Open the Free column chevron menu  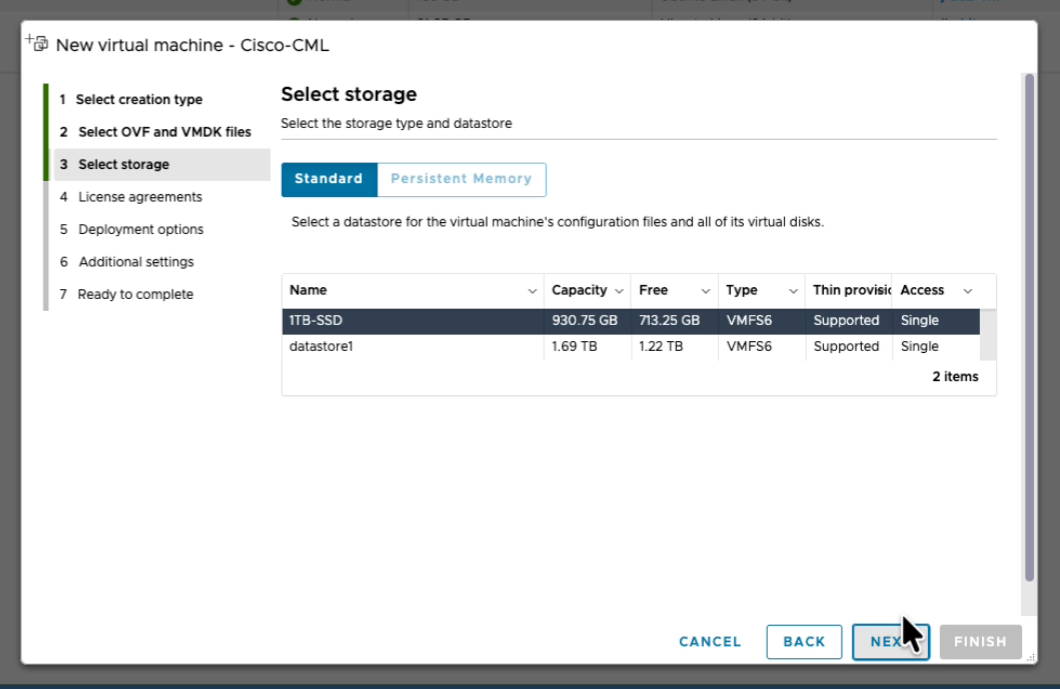(x=705, y=291)
